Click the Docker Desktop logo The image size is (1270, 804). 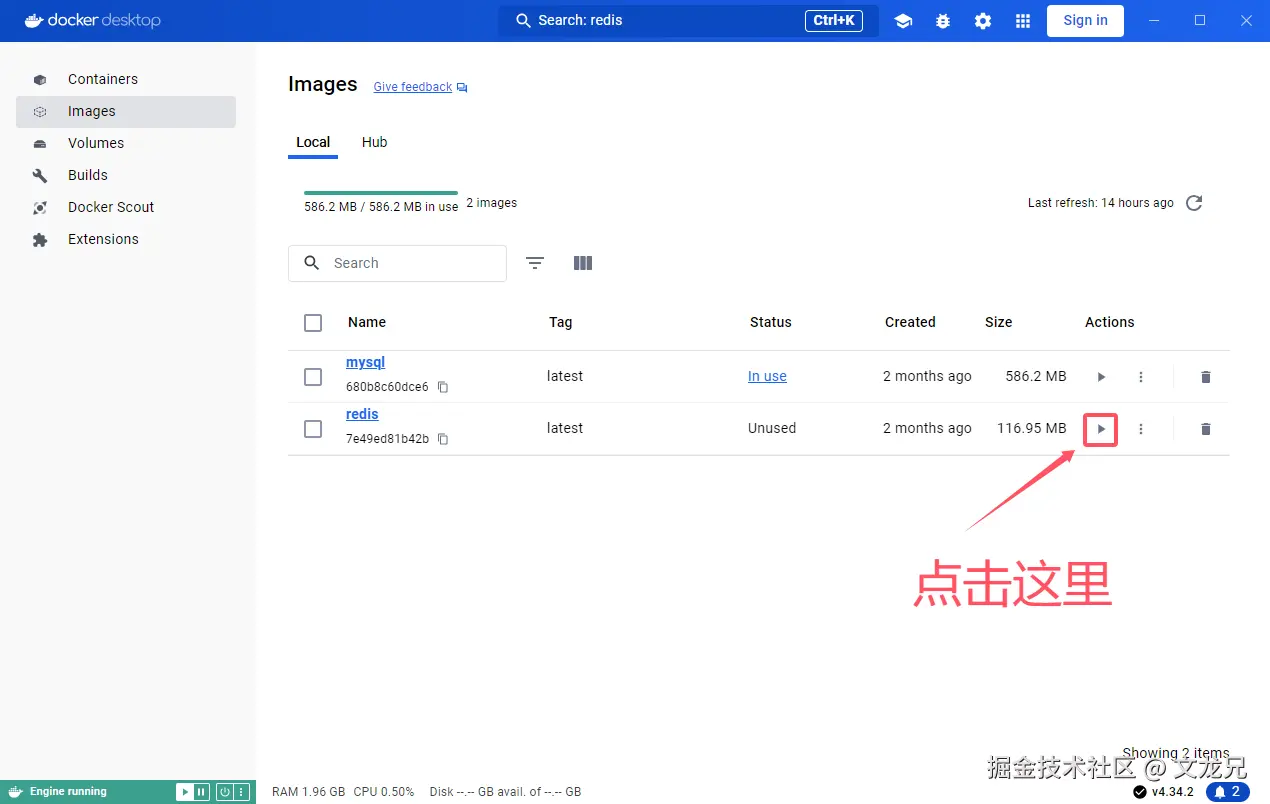[92, 20]
